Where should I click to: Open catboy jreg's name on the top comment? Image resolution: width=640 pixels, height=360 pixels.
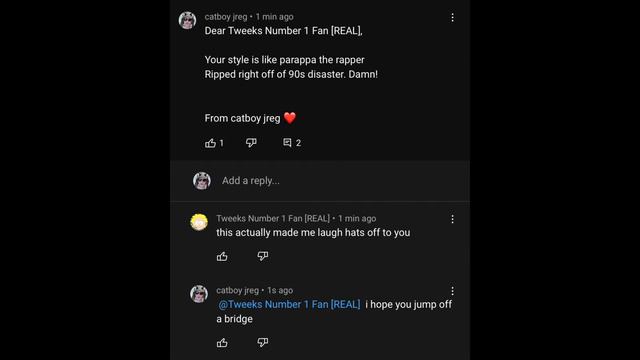pos(226,17)
